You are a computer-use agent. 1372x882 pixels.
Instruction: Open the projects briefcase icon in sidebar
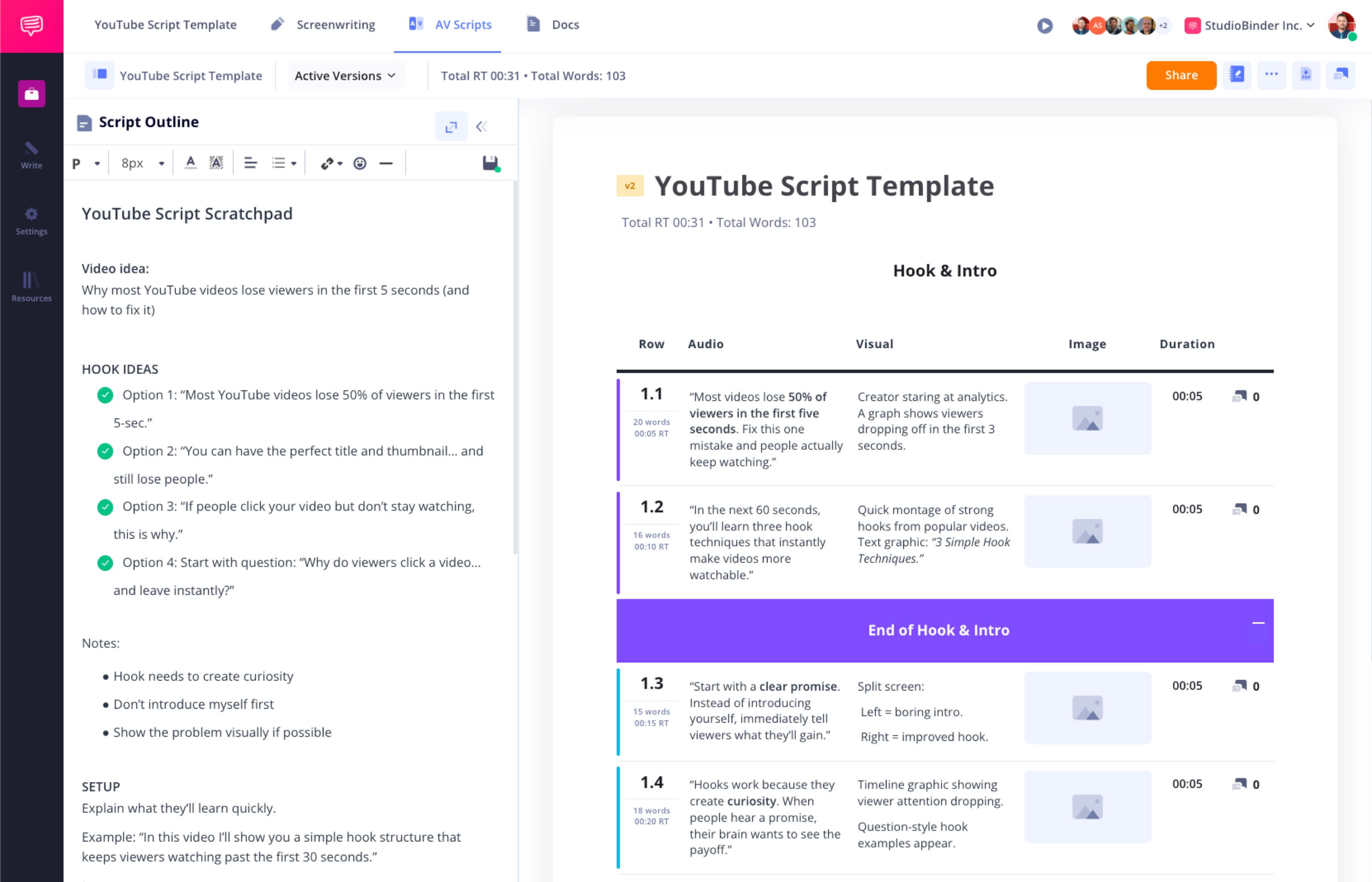[x=31, y=93]
